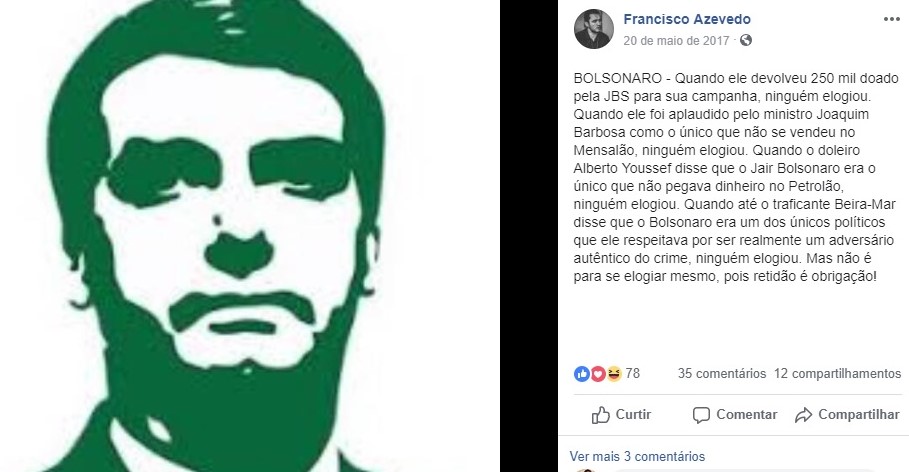Click the public globe privacy icon

tap(746, 40)
